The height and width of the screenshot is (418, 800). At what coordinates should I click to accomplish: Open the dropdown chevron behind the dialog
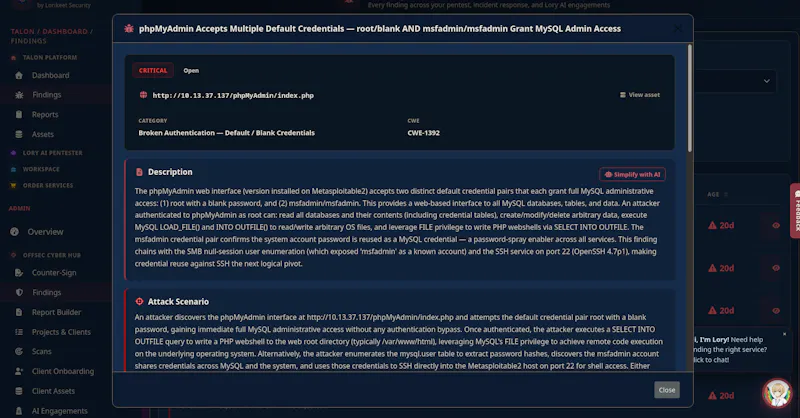coord(766,81)
